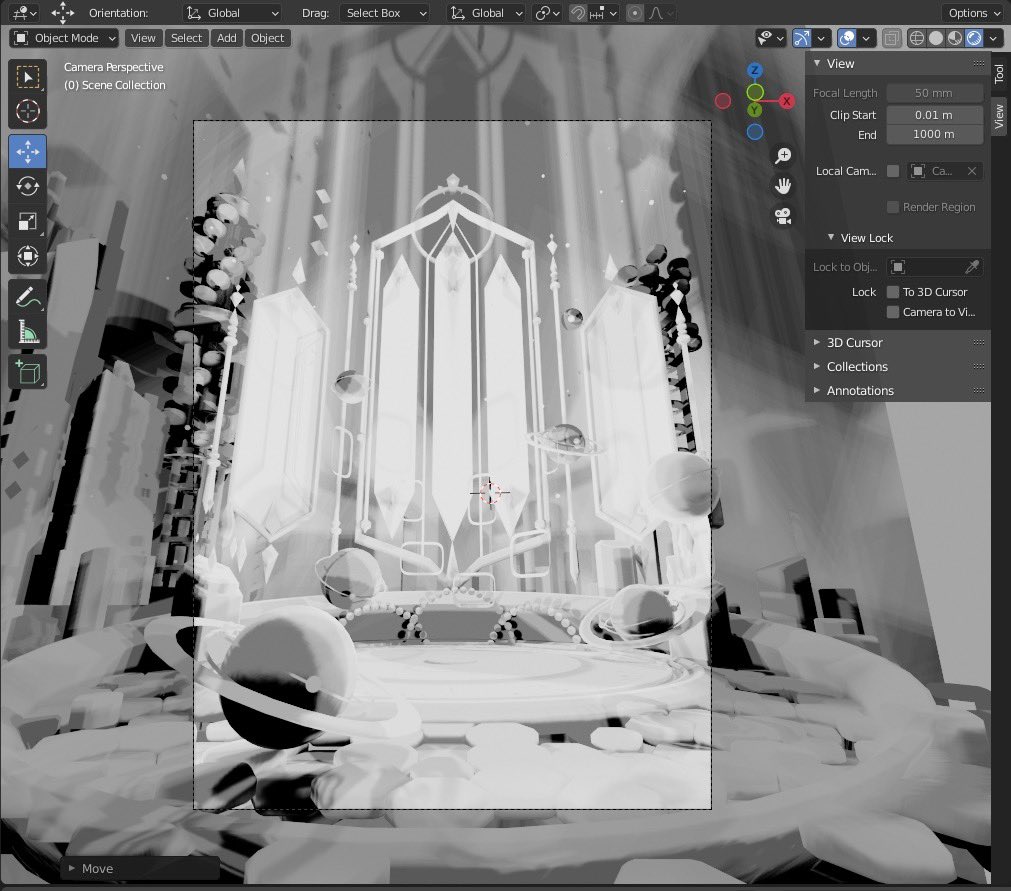This screenshot has height=891, width=1011.
Task: Click the Zoom magnifier viewport button
Action: coord(783,155)
